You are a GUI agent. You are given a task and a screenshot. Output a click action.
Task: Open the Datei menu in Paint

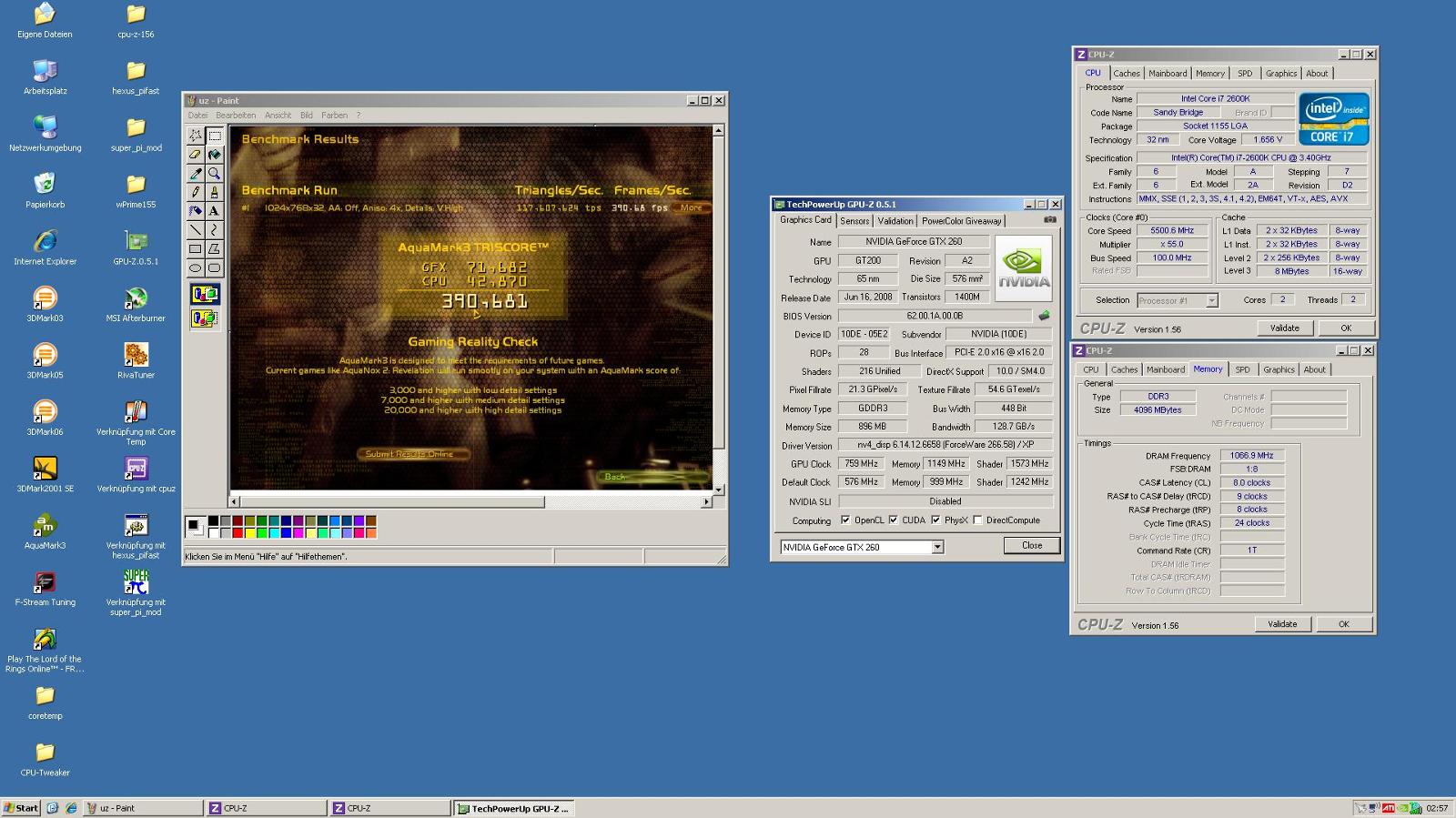[x=197, y=116]
